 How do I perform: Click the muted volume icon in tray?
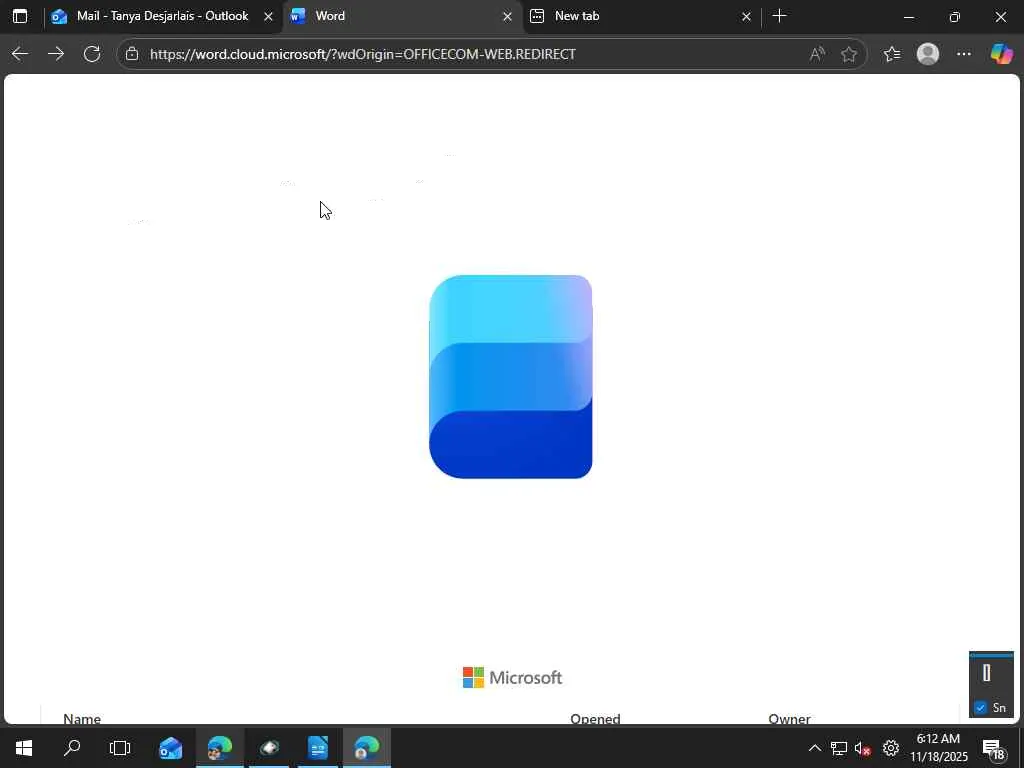(863, 748)
